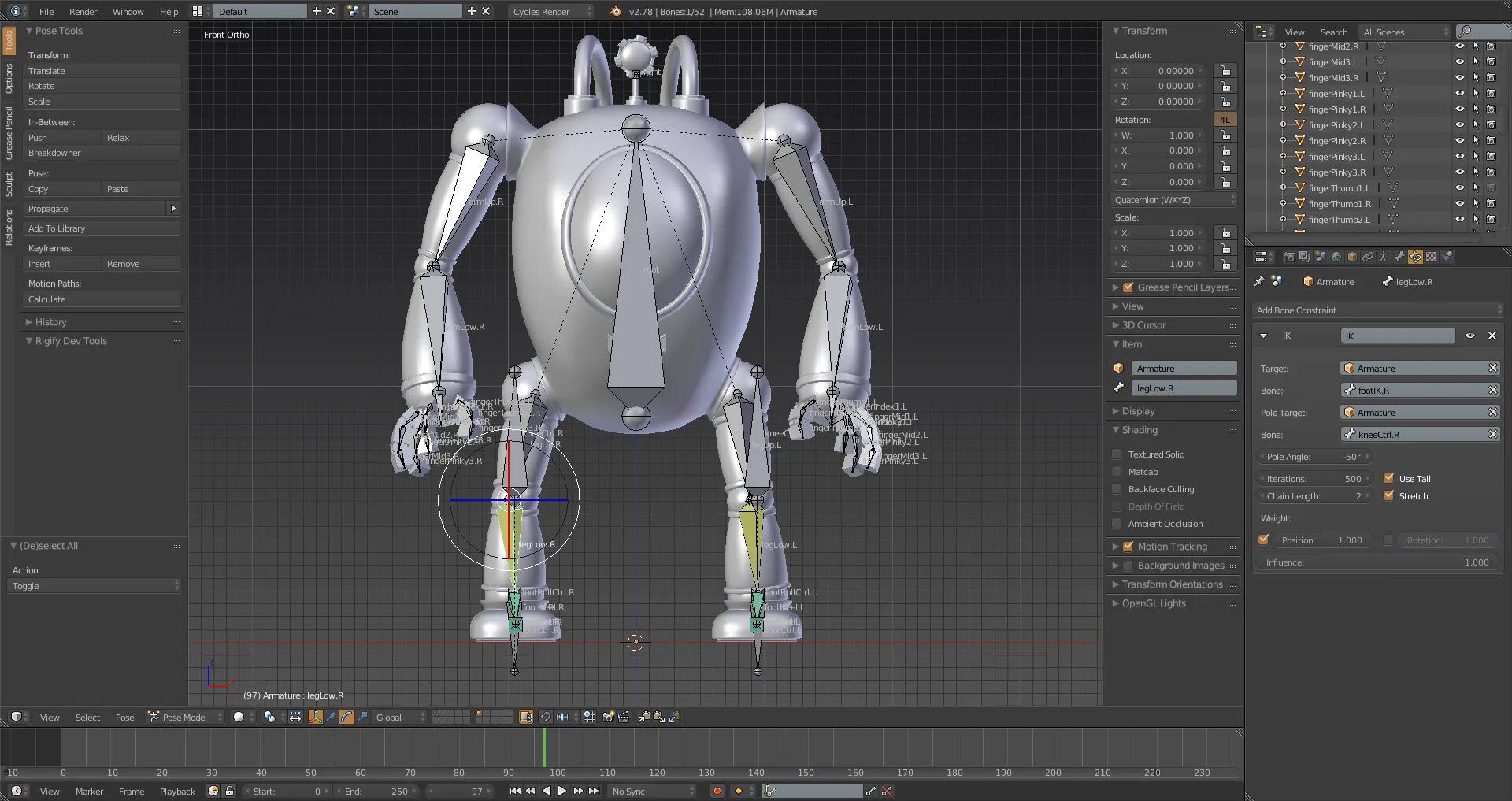Open the Cycles Render engine dropdown
The image size is (1512, 801).
point(550,11)
